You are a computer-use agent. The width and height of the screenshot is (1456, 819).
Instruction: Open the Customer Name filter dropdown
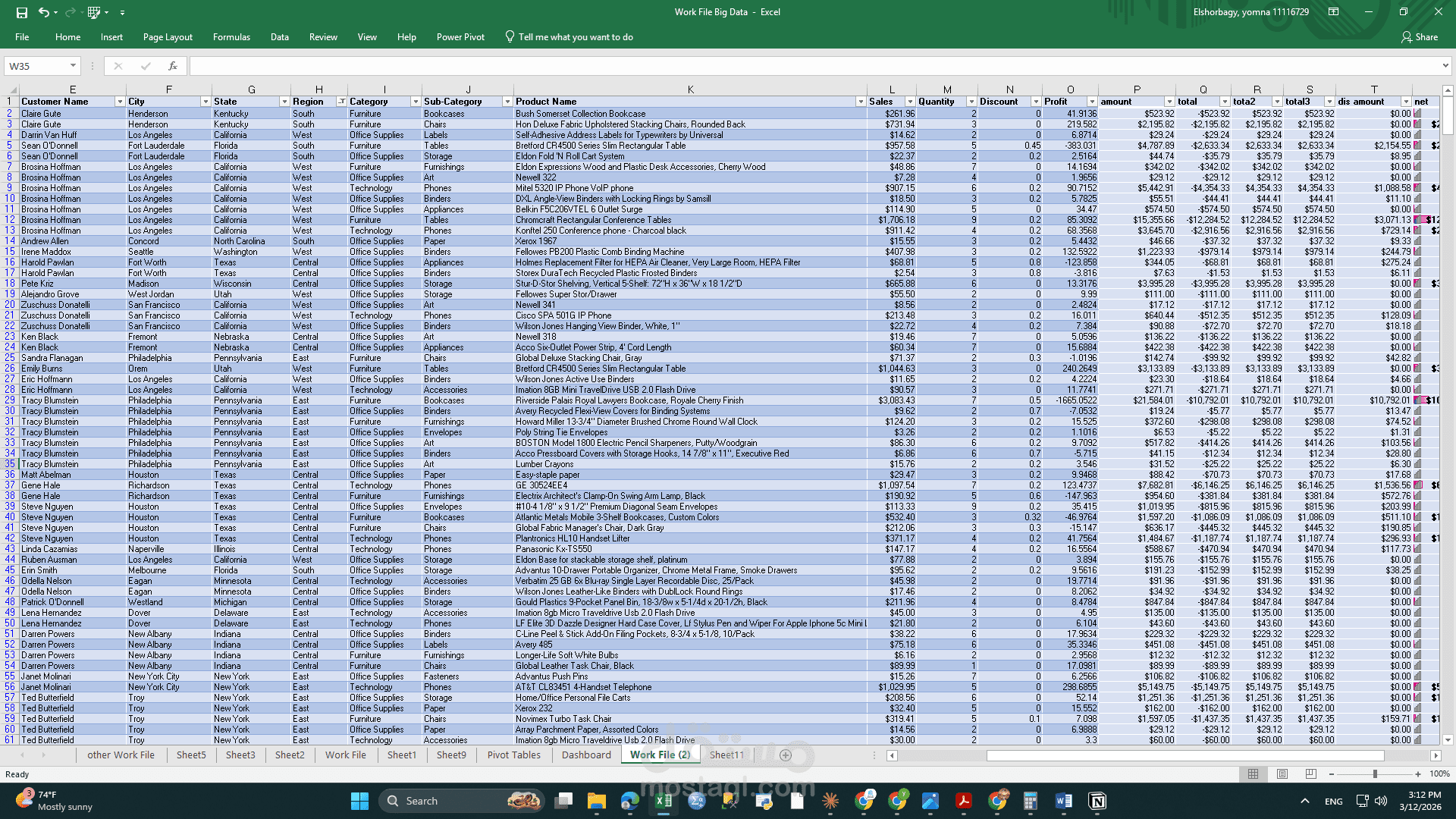(119, 102)
